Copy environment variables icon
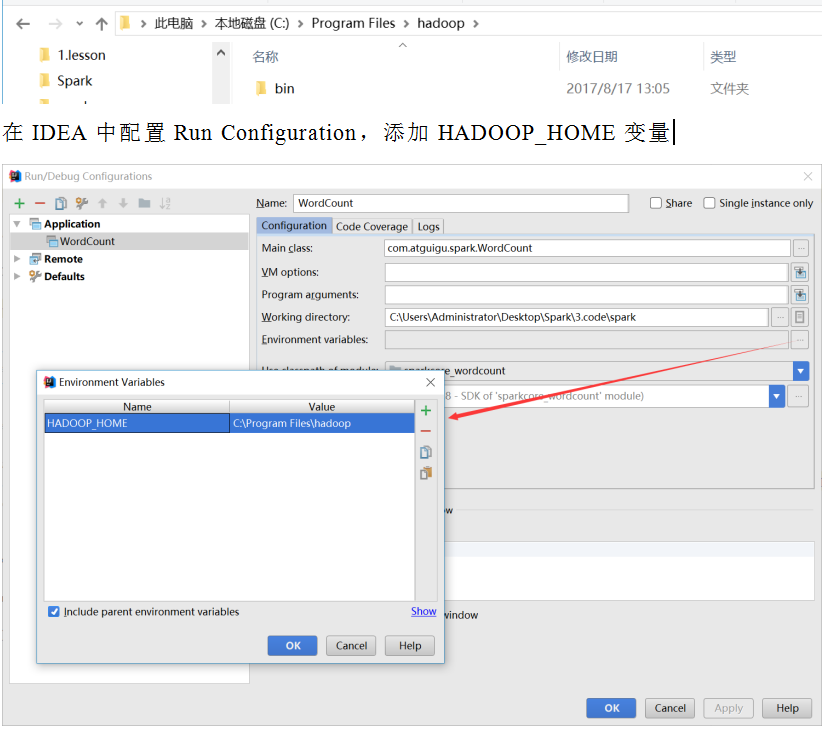829x730 pixels. [x=426, y=452]
